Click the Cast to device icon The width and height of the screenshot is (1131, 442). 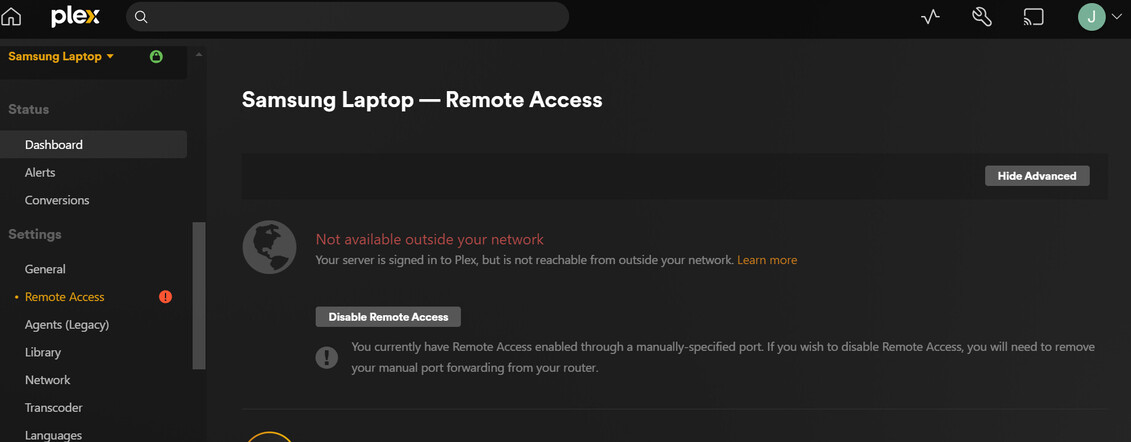1033,17
